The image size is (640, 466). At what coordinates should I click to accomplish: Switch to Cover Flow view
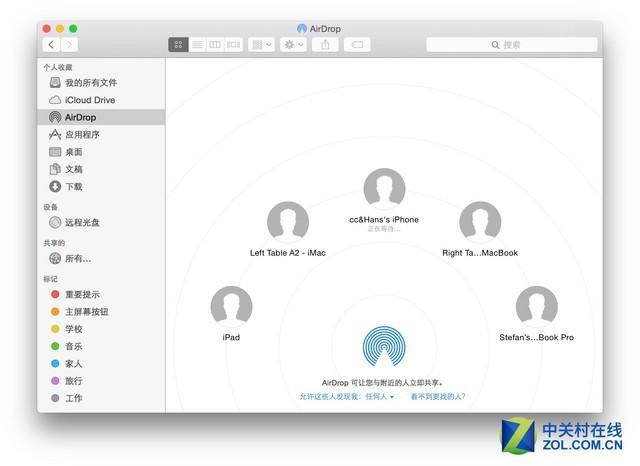pyautogui.click(x=233, y=45)
